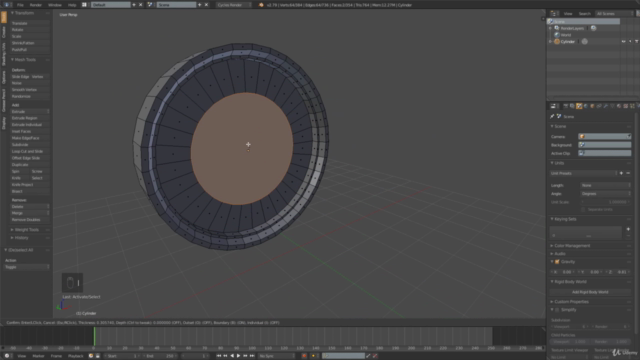Insert keyframe with timeline key icon
The height and width of the screenshot is (360, 640).
click(368, 356)
